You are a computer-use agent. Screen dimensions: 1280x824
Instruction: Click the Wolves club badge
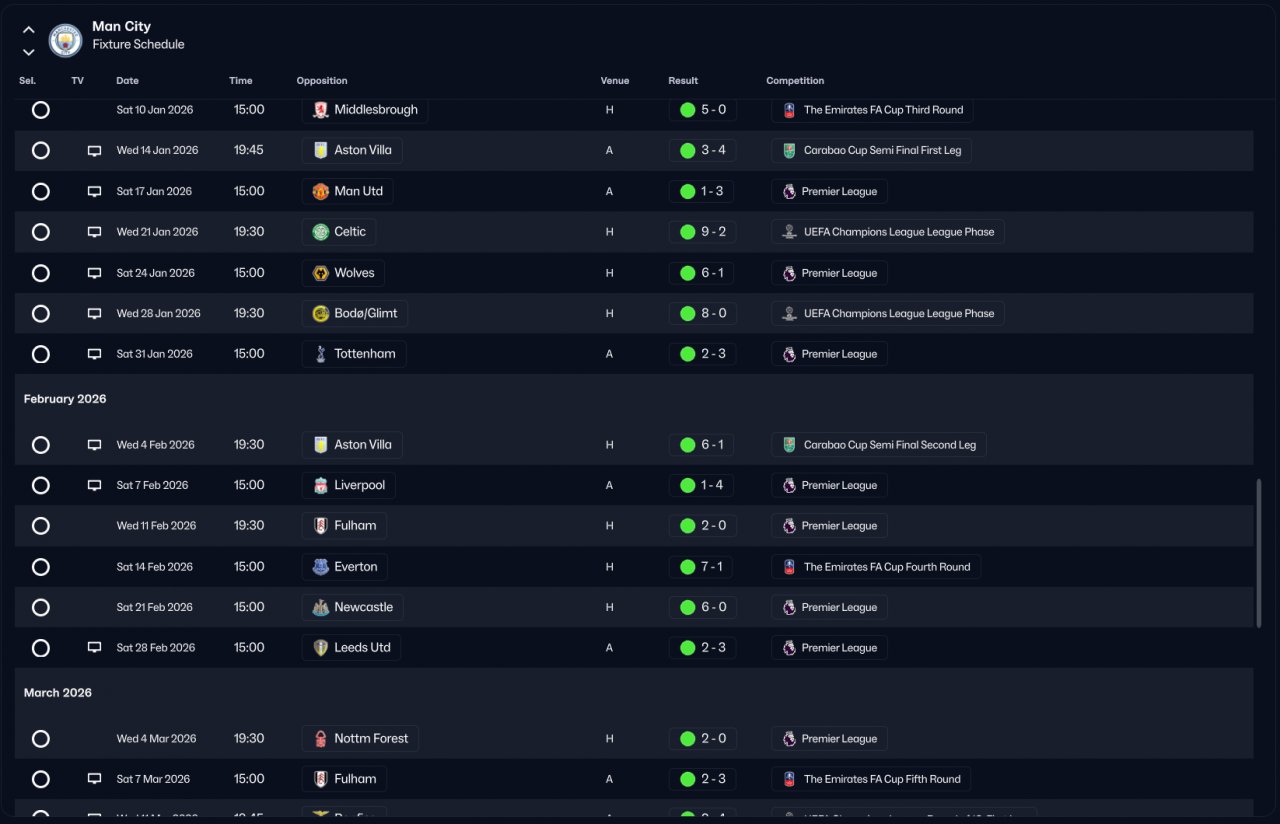[x=320, y=273]
